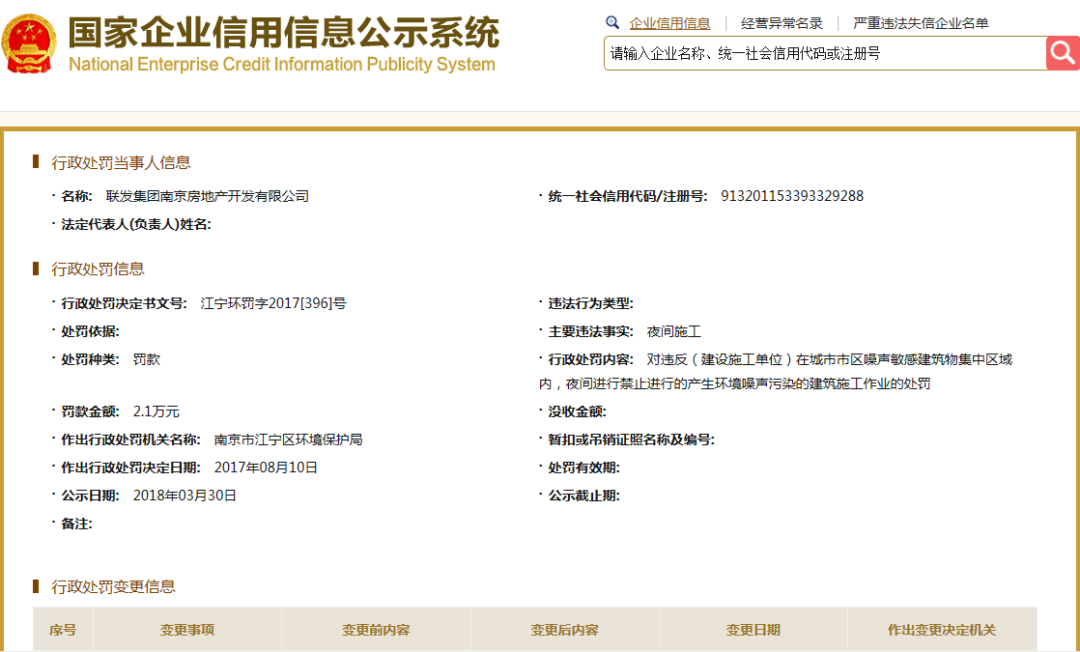
Task: Click decision date 2017年08月10日
Action: [x=266, y=467]
